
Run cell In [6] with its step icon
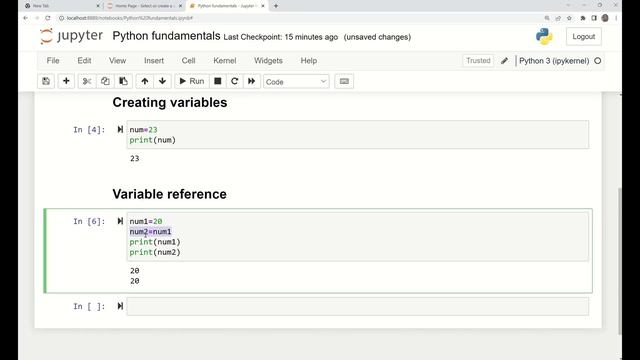coord(120,221)
